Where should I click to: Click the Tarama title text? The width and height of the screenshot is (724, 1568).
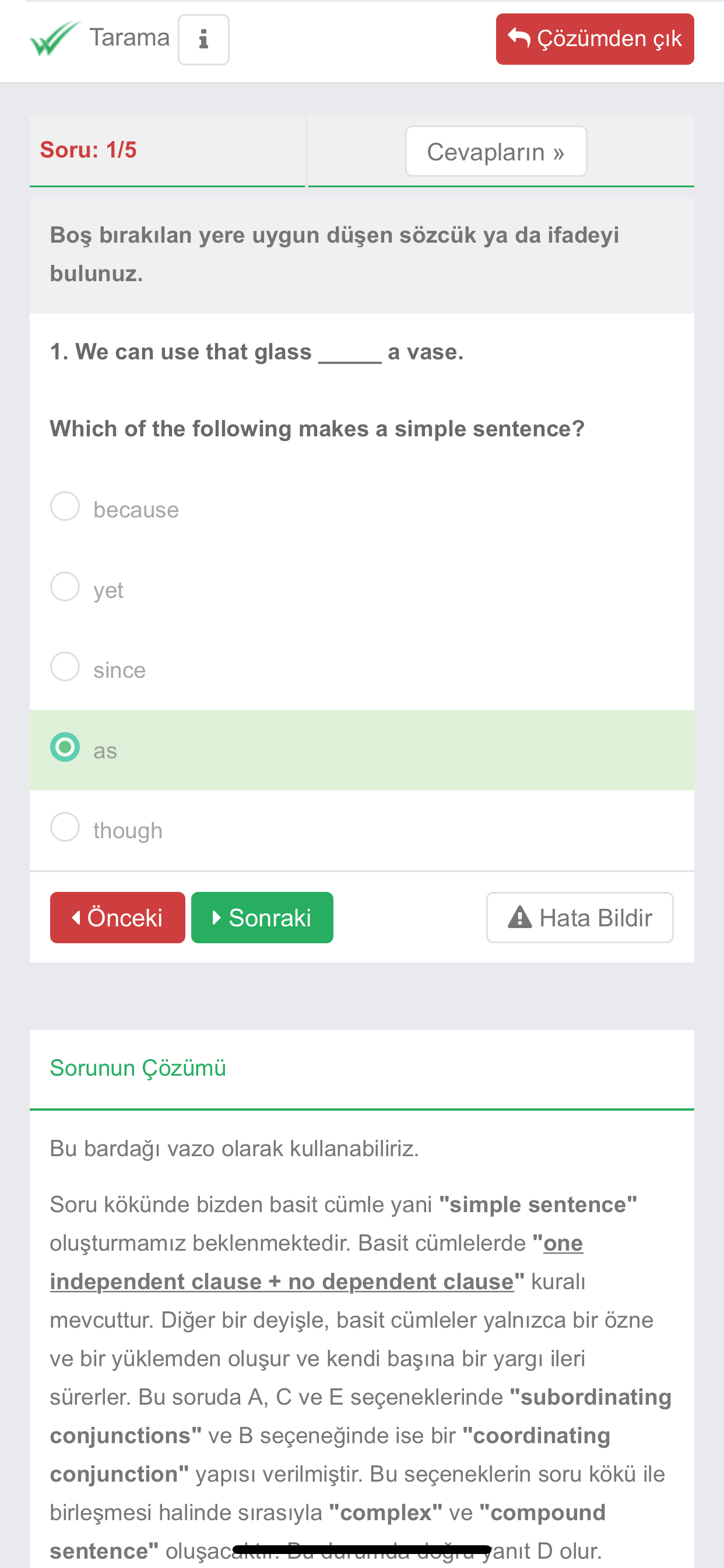pyautogui.click(x=129, y=38)
